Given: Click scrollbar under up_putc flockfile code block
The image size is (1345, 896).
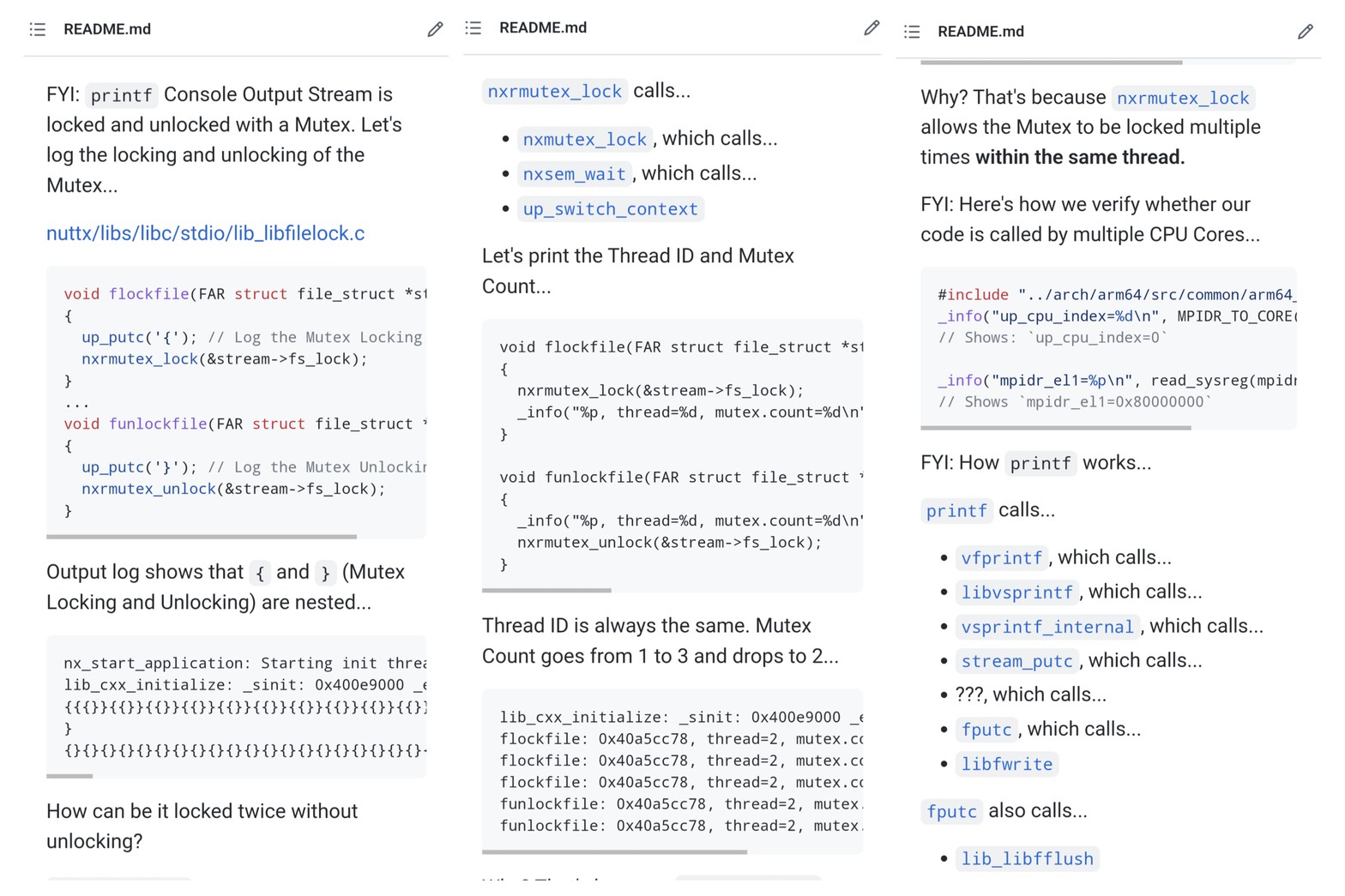Looking at the screenshot, I should pyautogui.click(x=202, y=537).
